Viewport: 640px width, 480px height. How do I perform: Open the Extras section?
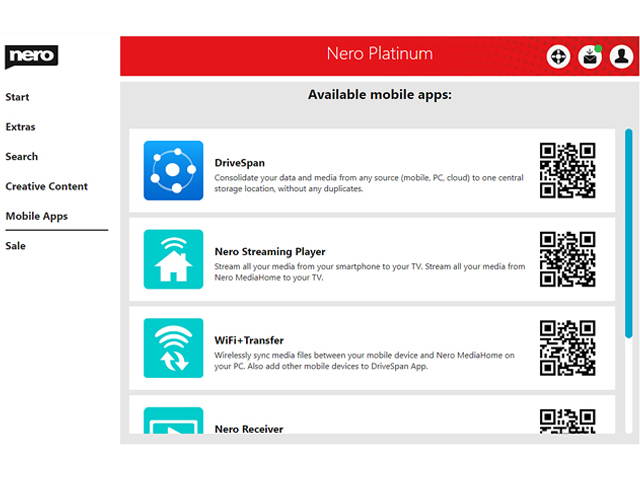[x=20, y=127]
